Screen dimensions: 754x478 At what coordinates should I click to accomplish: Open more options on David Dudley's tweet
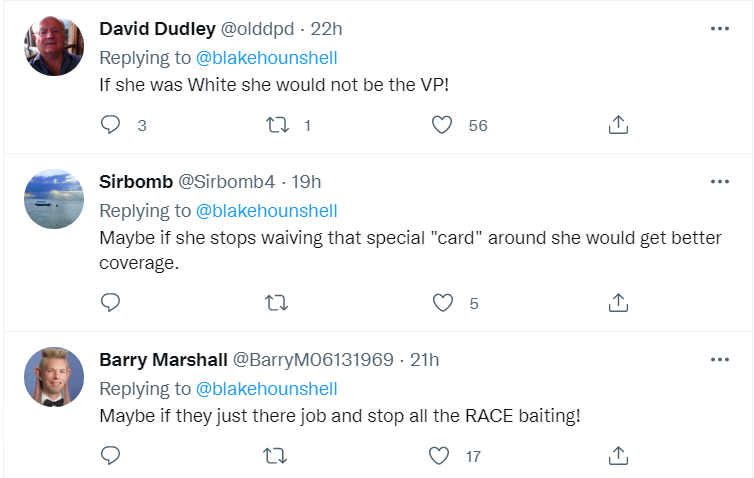click(719, 29)
